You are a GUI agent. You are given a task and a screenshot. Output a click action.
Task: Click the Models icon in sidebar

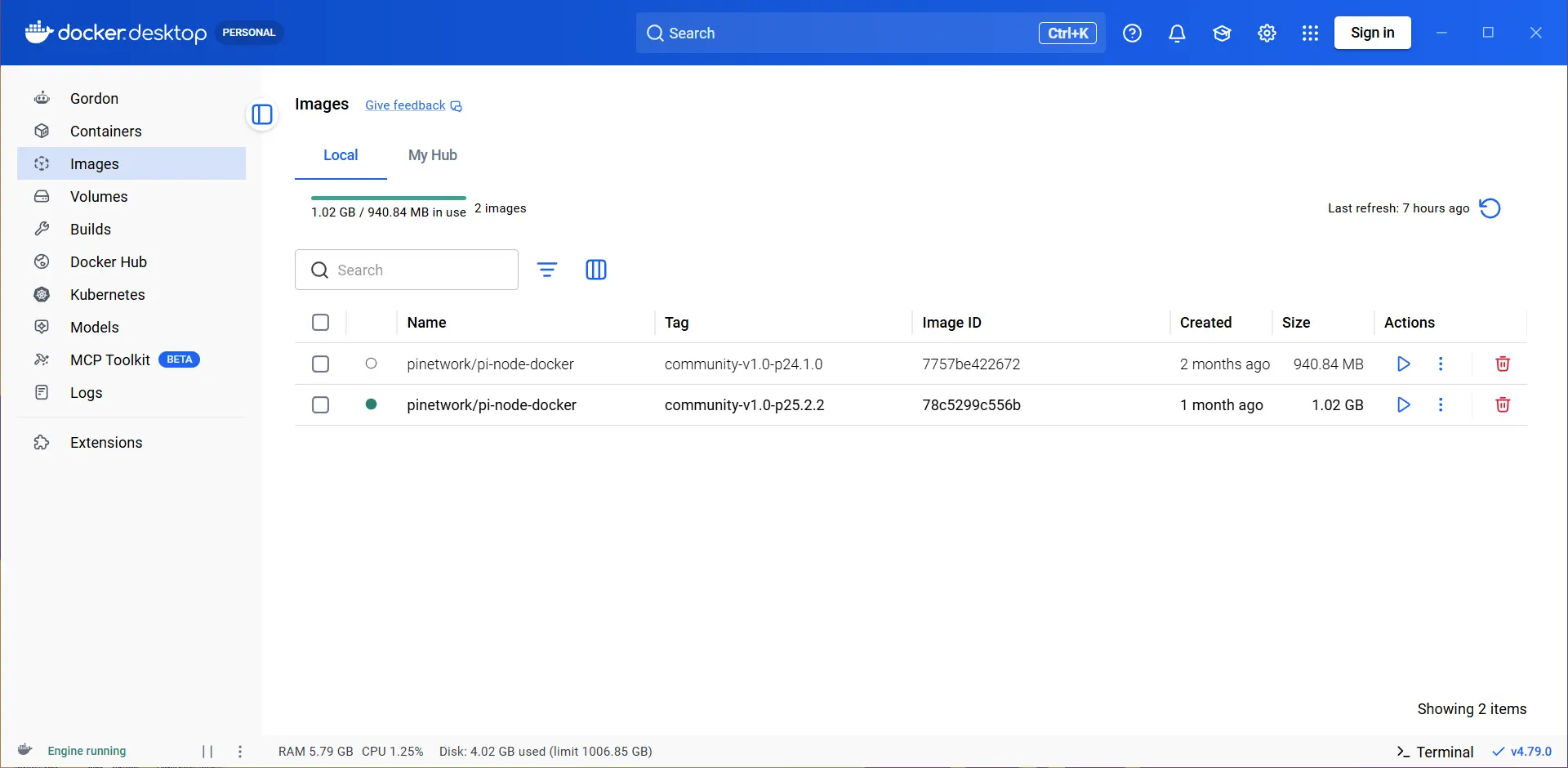42,327
